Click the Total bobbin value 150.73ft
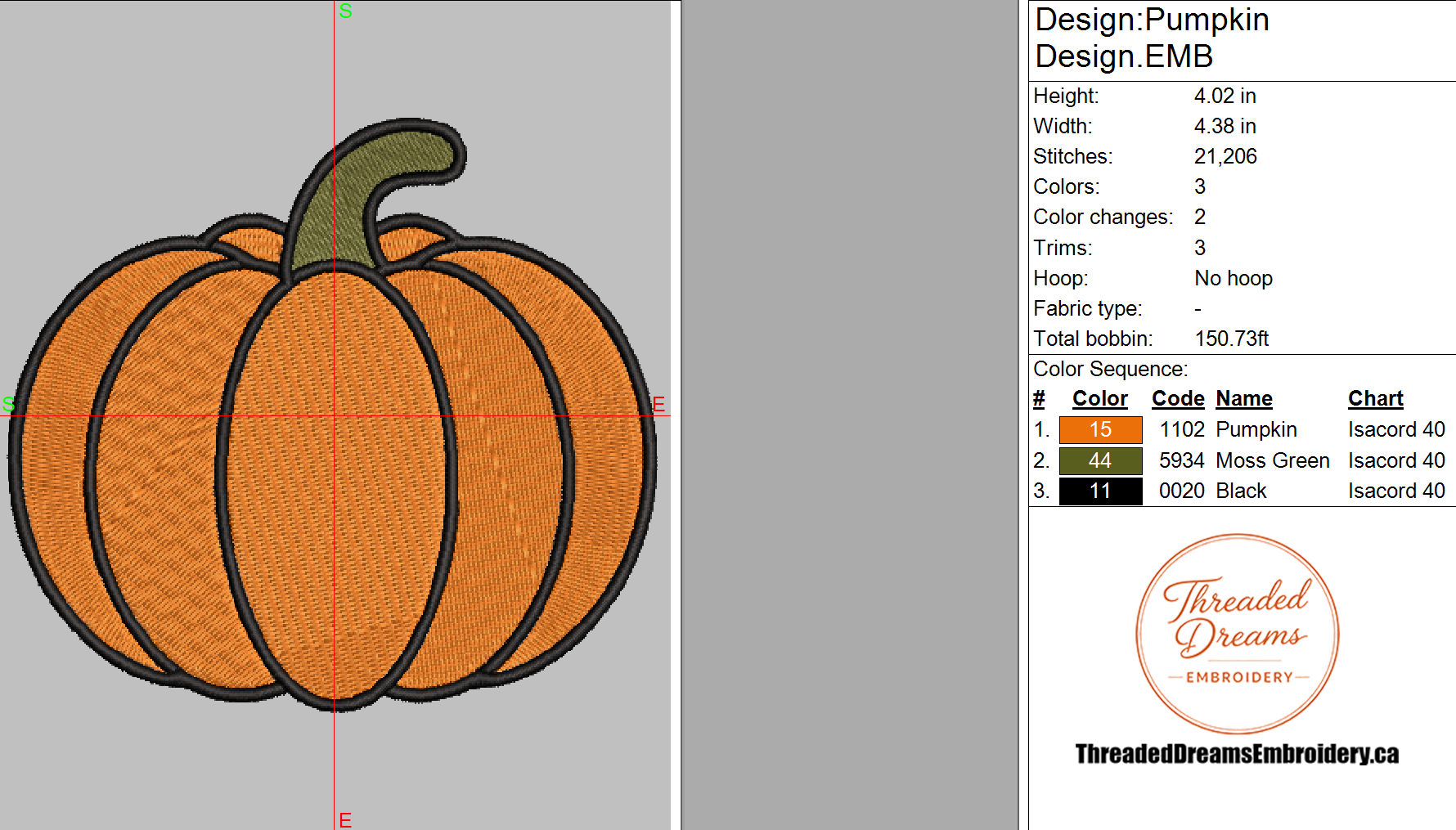This screenshot has height=830, width=1456. (x=1232, y=339)
